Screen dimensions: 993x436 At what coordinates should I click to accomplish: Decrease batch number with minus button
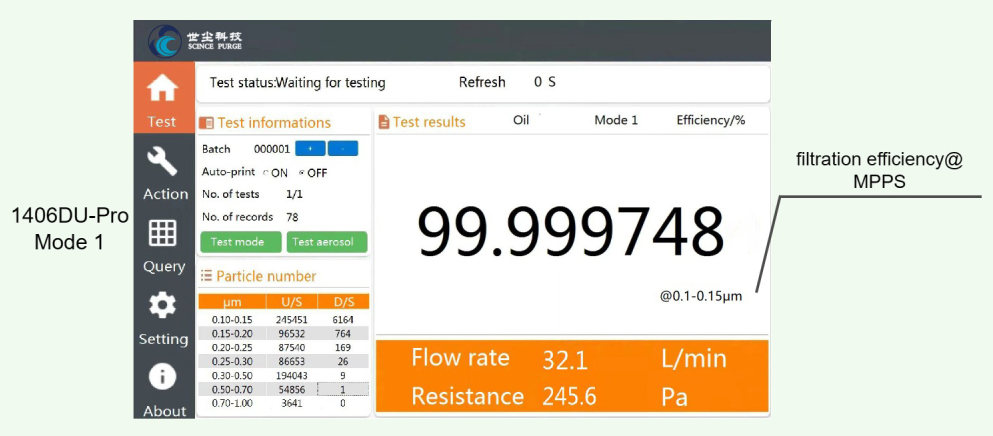click(x=343, y=149)
